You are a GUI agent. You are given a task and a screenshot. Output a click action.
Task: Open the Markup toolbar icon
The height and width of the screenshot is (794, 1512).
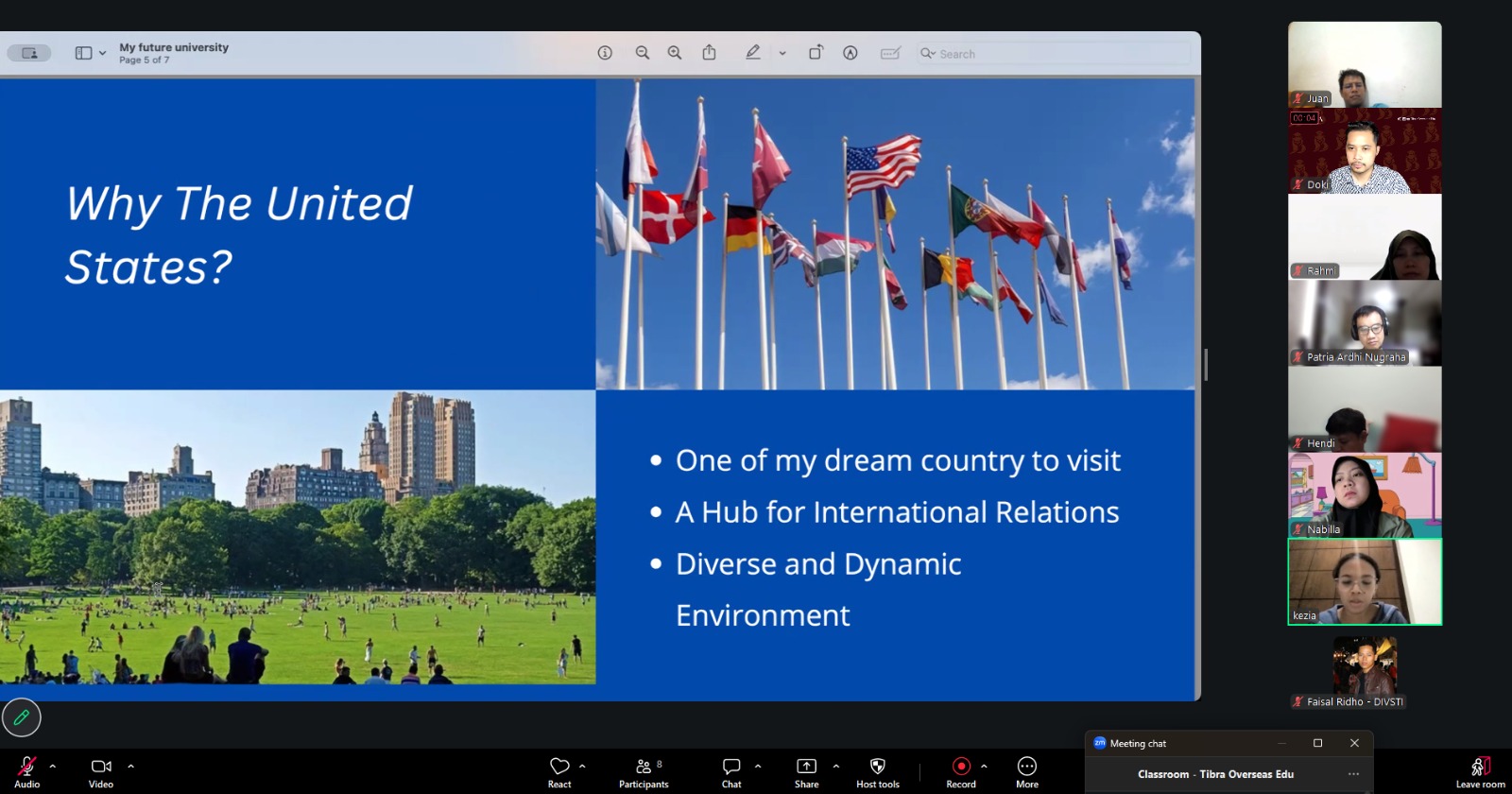coord(850,53)
